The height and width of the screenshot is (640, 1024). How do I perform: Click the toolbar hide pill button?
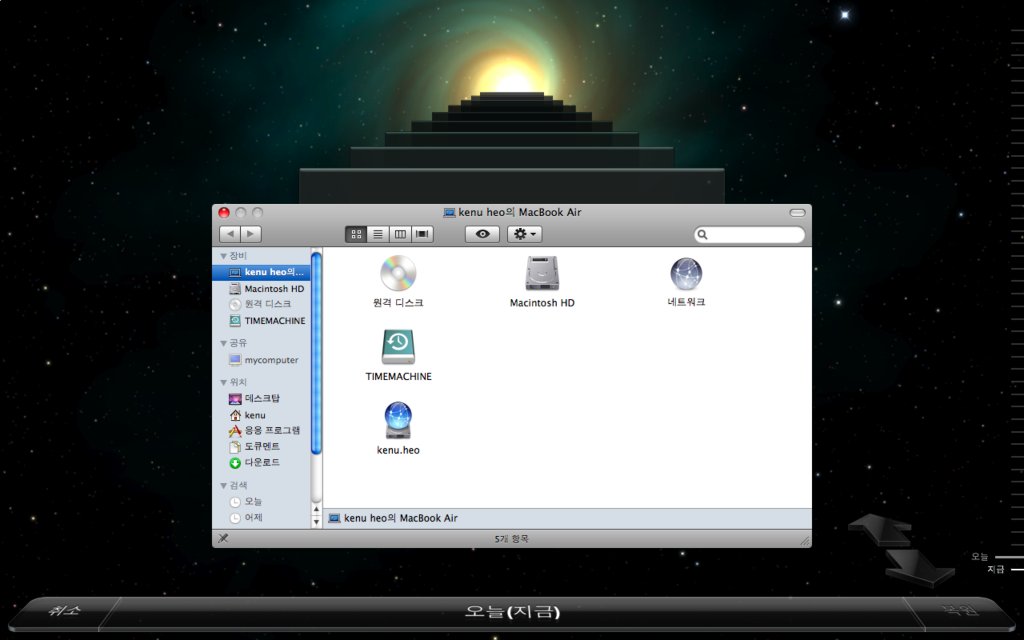click(x=797, y=213)
